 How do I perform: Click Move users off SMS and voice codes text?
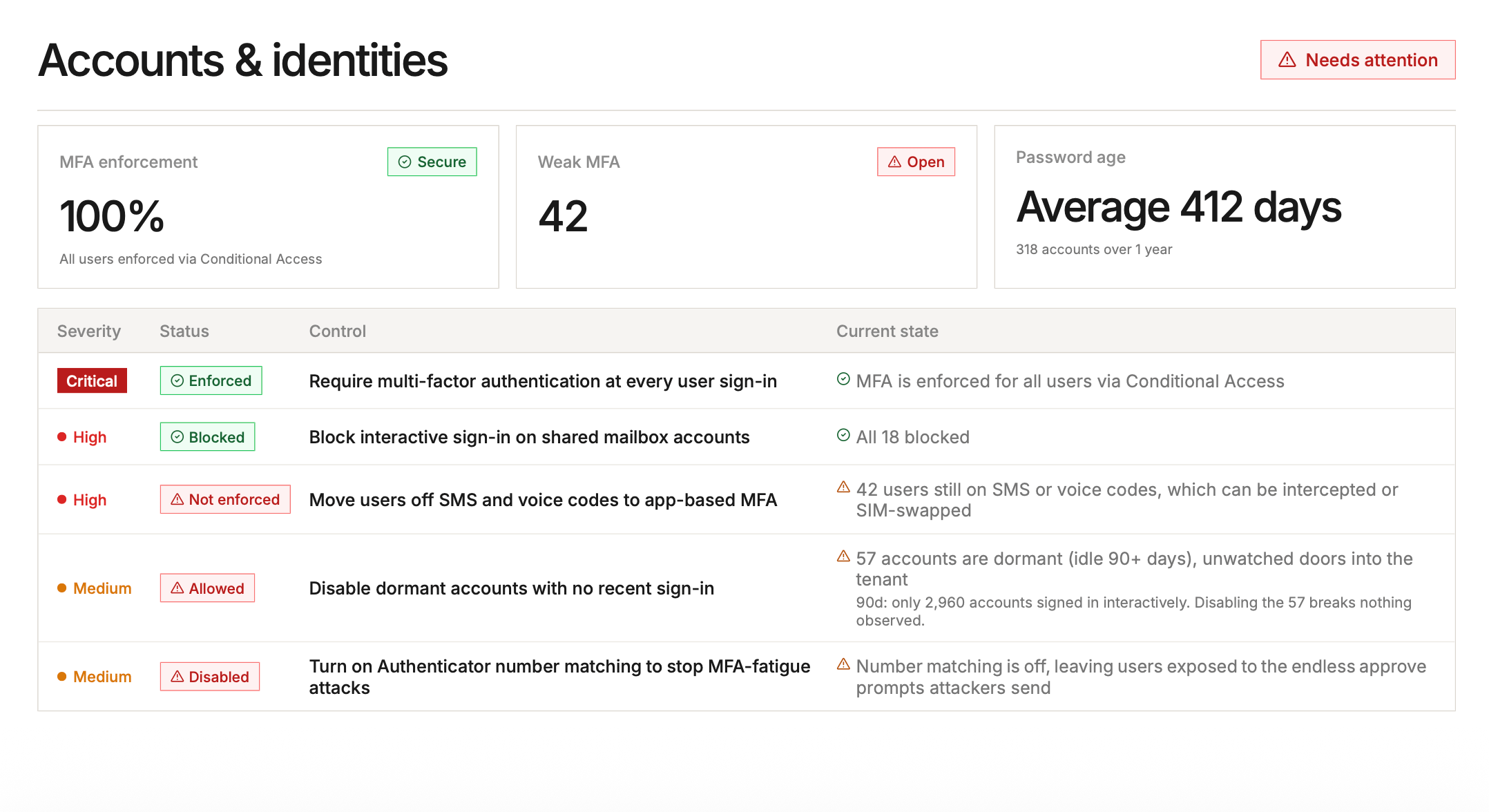[x=543, y=500]
